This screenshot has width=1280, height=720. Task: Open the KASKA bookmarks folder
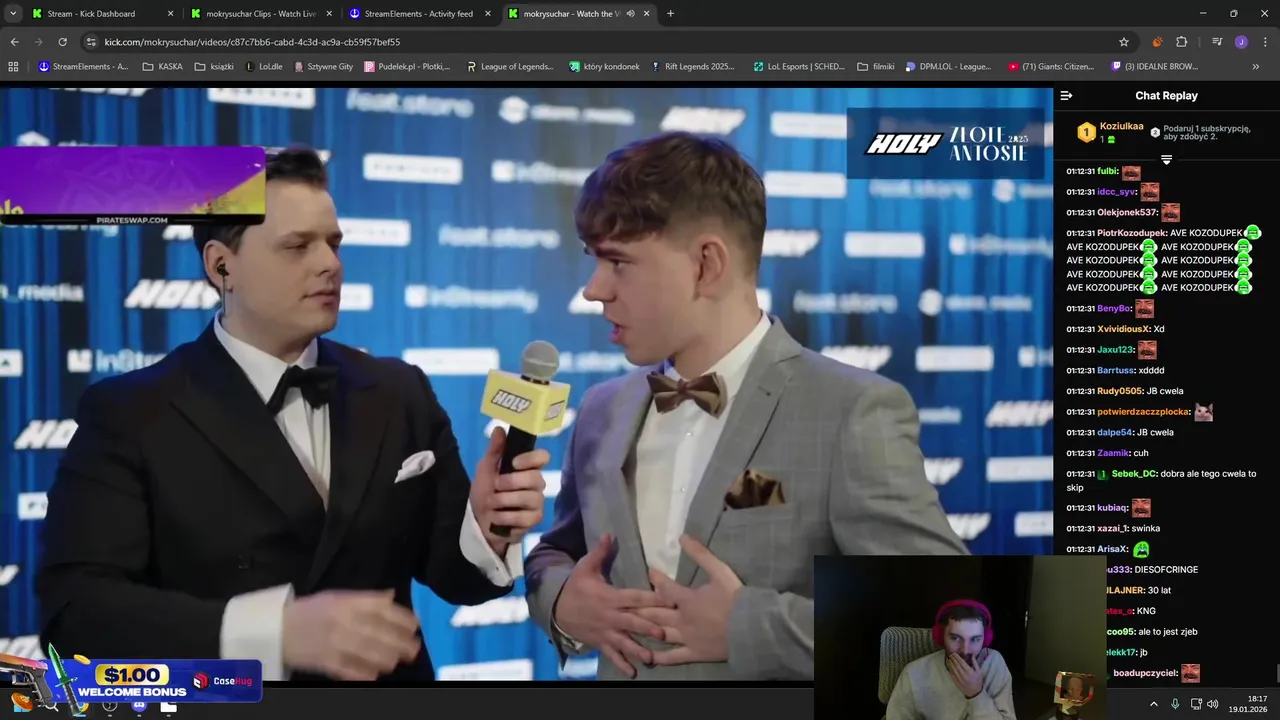click(163, 67)
